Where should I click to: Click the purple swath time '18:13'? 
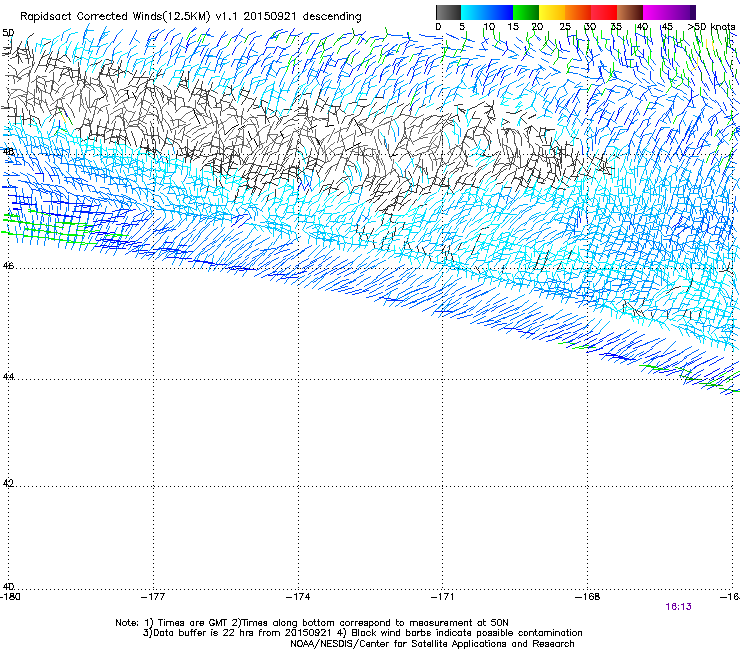(x=679, y=607)
